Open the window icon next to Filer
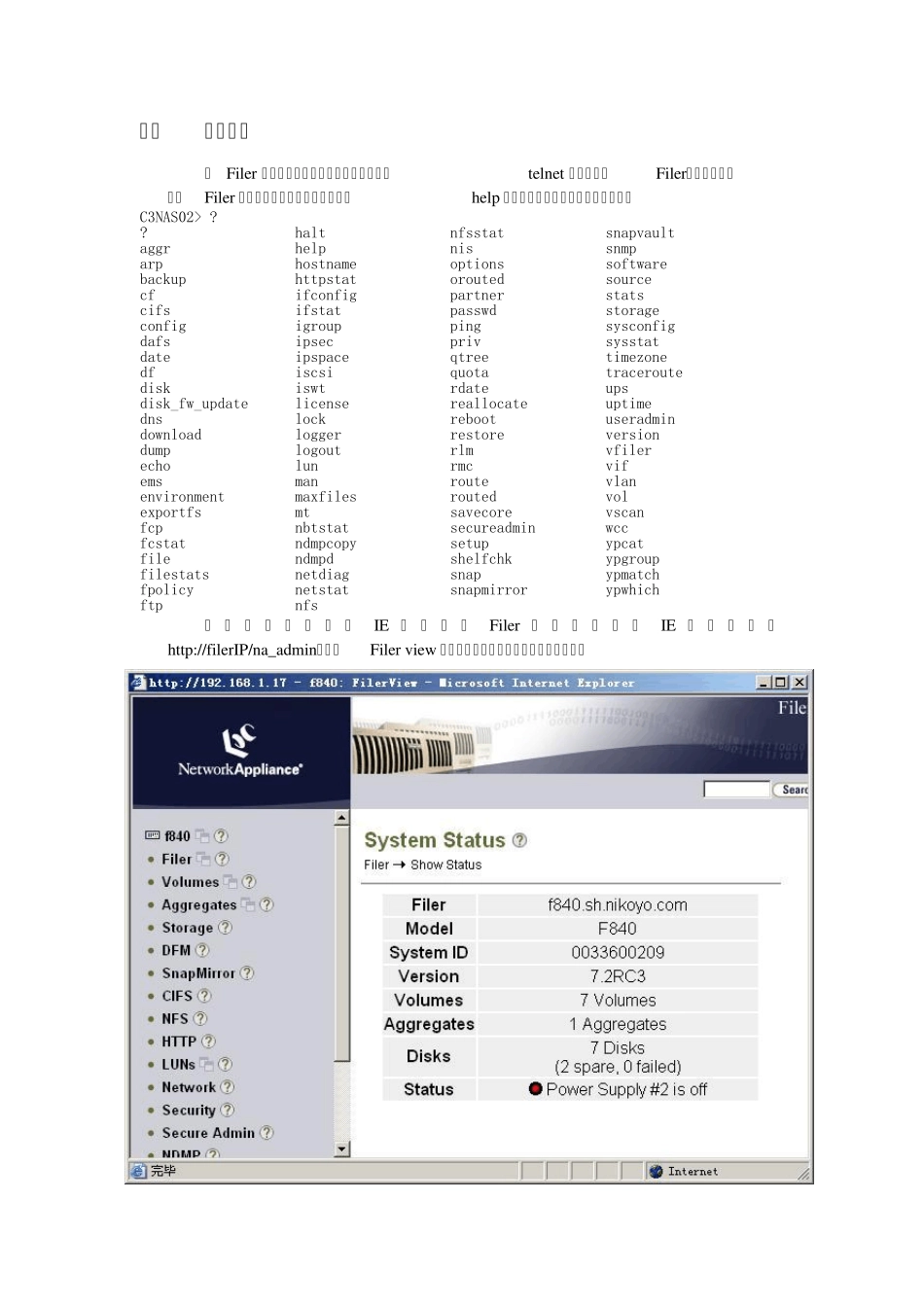This screenshot has height=1307, width=924. click(x=203, y=859)
